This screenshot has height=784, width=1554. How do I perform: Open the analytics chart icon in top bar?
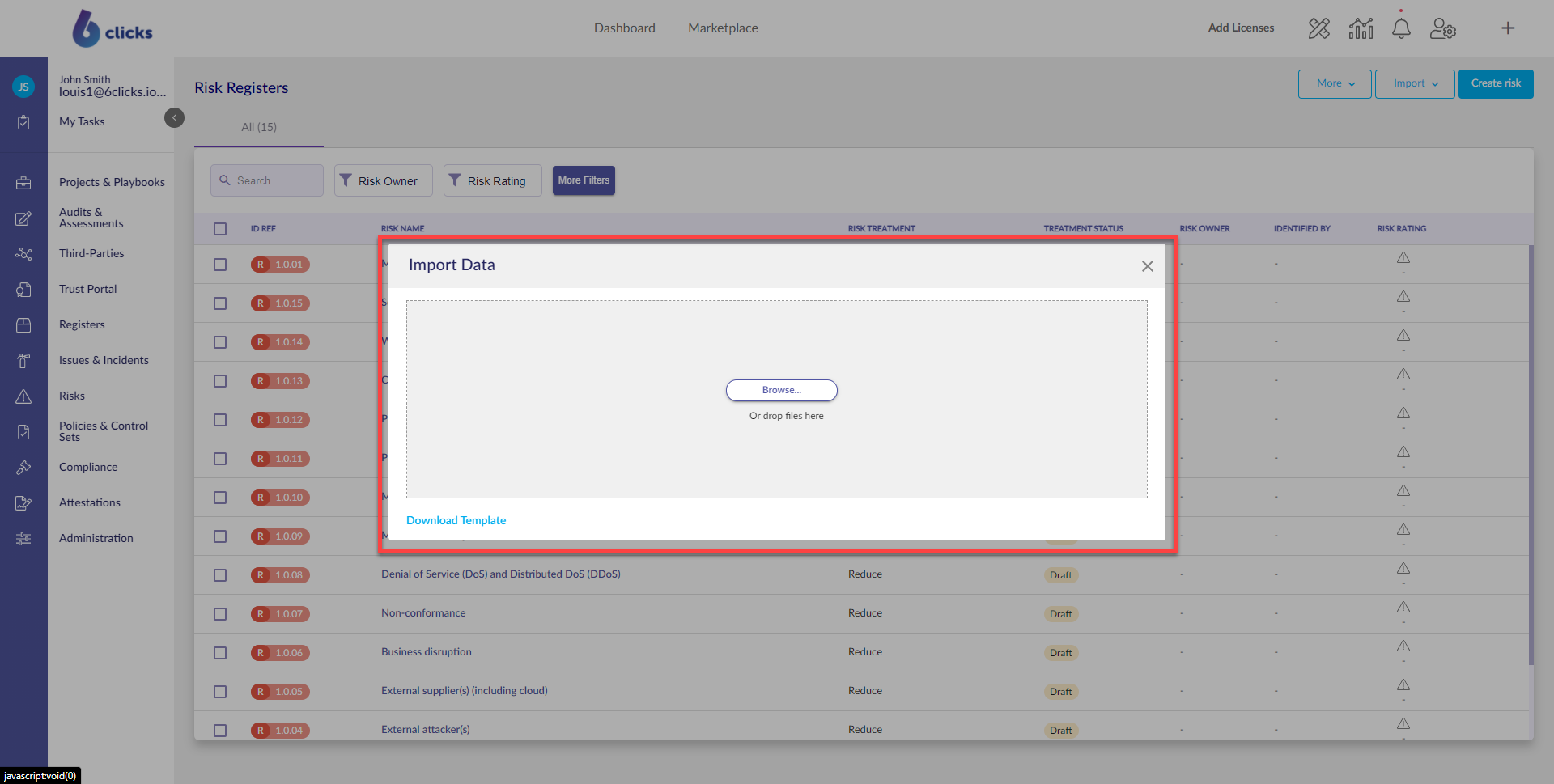click(x=1361, y=28)
